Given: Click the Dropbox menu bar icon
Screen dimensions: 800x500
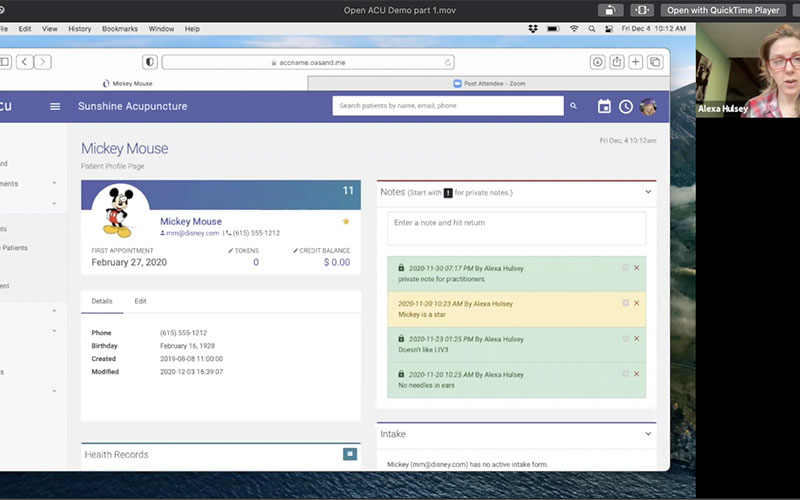Looking at the screenshot, I should click(x=533, y=29).
